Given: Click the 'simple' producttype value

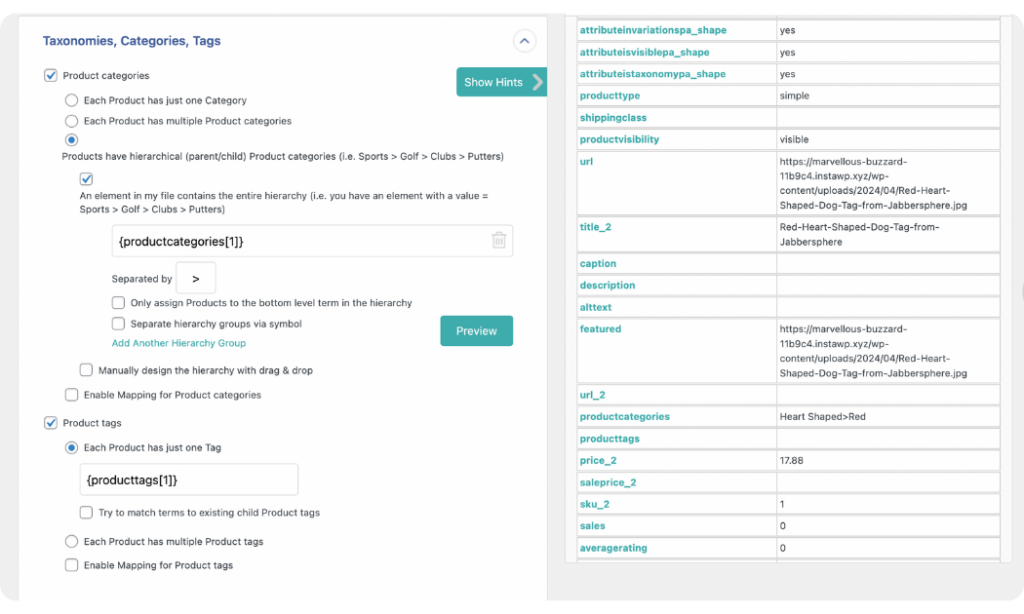Looking at the screenshot, I should [794, 95].
